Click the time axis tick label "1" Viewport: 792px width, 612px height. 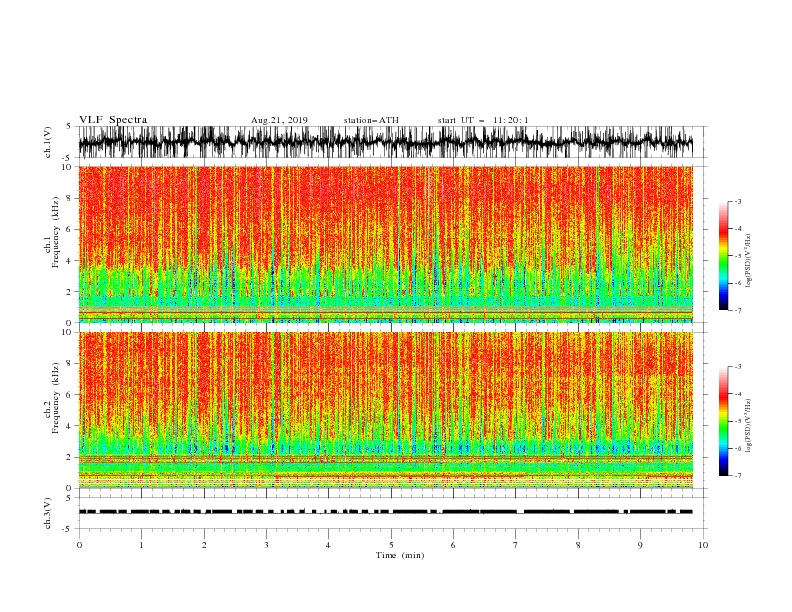141,545
